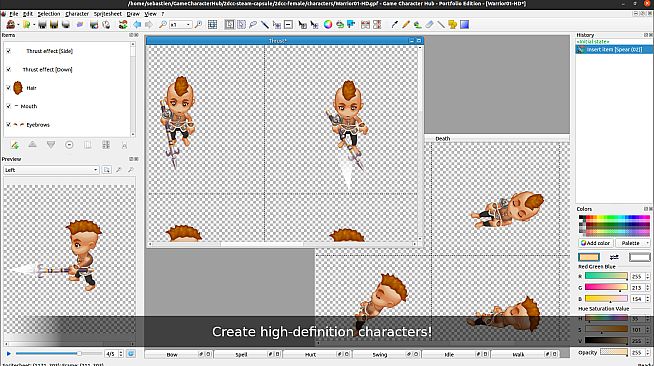Click the Green color slider
The height and width of the screenshot is (366, 654).
[x=606, y=287]
